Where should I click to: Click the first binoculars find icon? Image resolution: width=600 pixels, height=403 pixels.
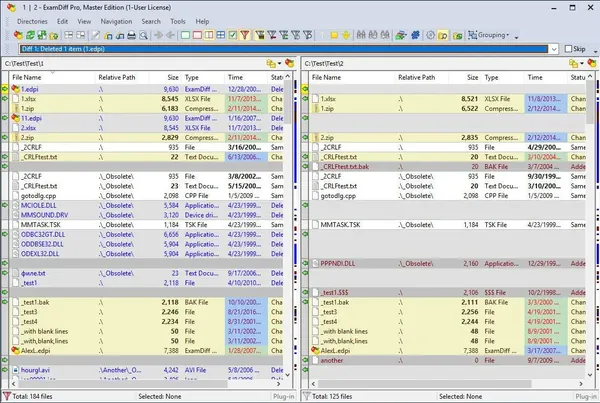click(361, 35)
